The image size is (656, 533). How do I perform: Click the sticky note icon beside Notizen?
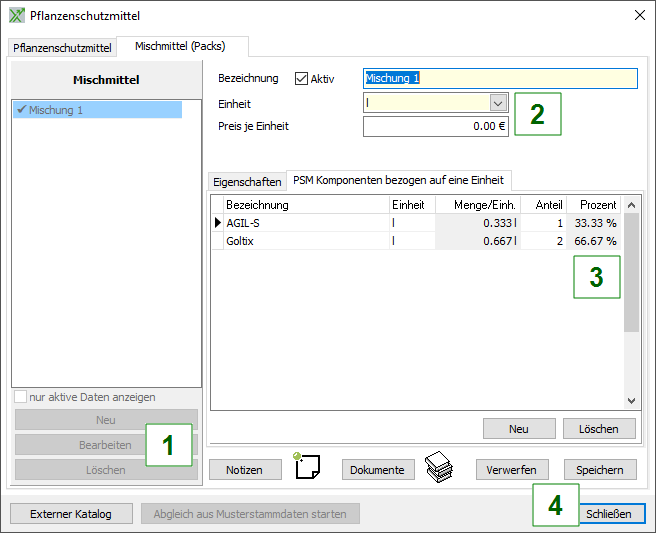pos(307,467)
